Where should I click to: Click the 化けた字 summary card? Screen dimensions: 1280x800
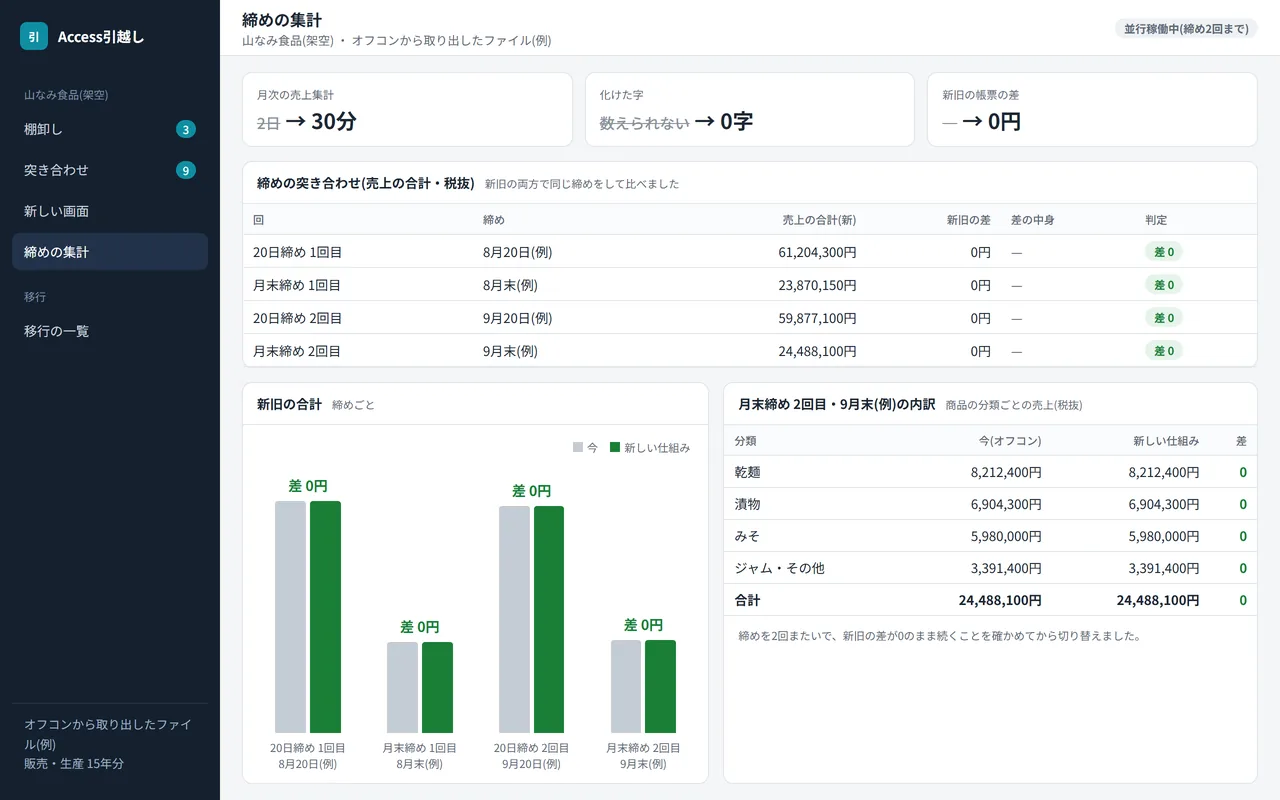[750, 109]
